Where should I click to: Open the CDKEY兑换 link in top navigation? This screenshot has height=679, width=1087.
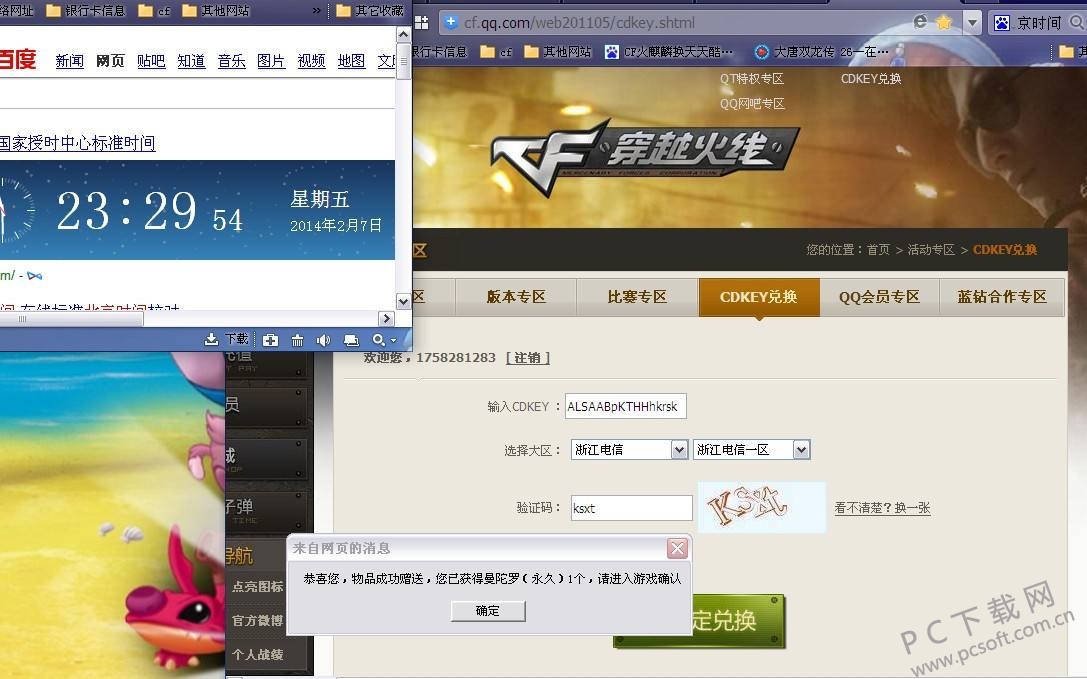tap(871, 78)
